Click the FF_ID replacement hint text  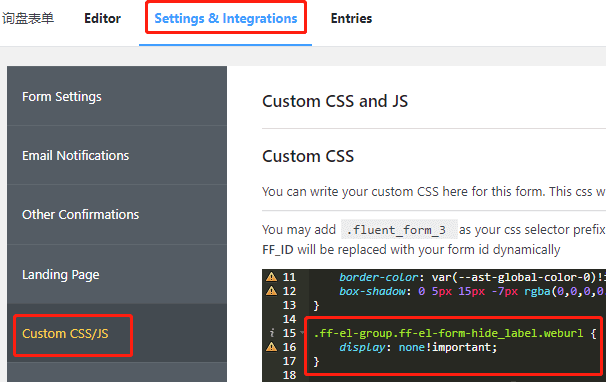[x=411, y=250]
